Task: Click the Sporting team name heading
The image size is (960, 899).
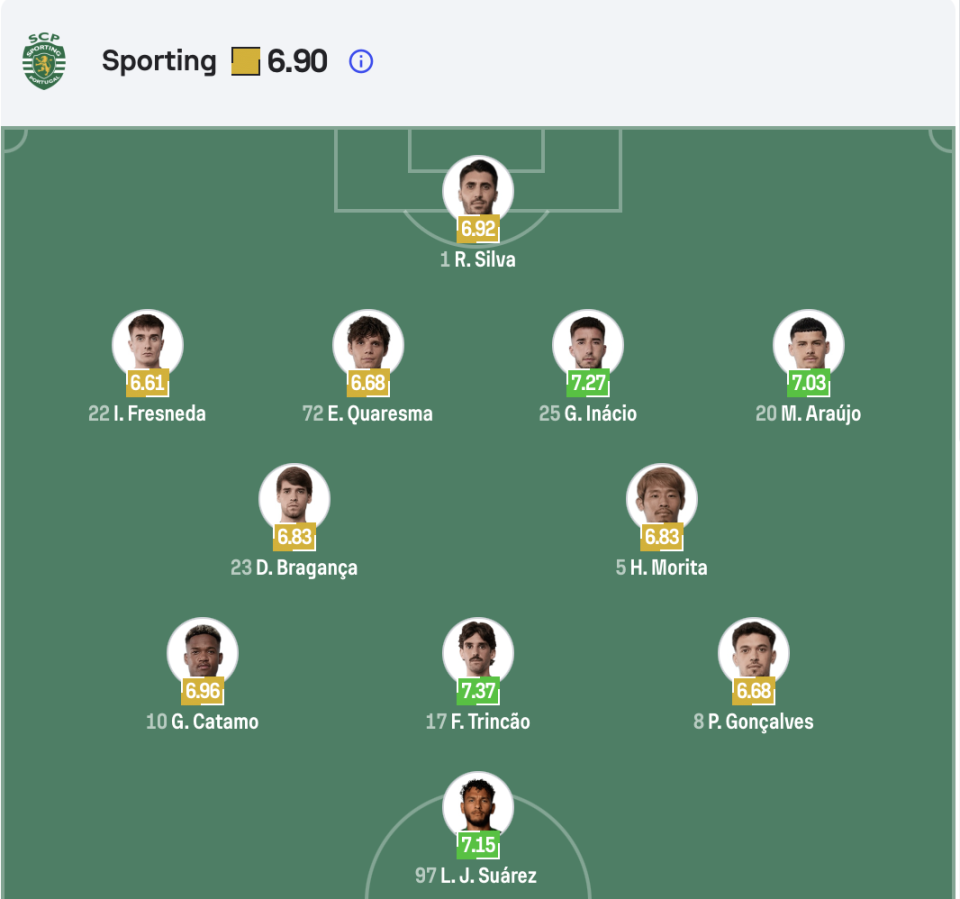Action: pyautogui.click(x=159, y=61)
